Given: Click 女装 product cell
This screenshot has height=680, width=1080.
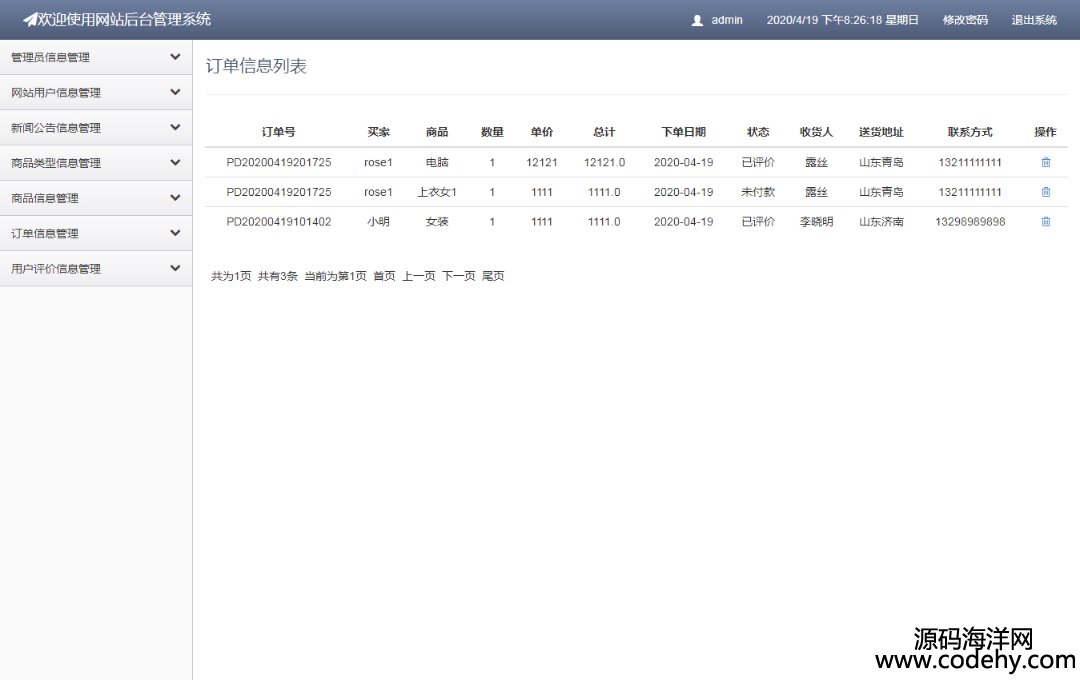Looking at the screenshot, I should 437,222.
